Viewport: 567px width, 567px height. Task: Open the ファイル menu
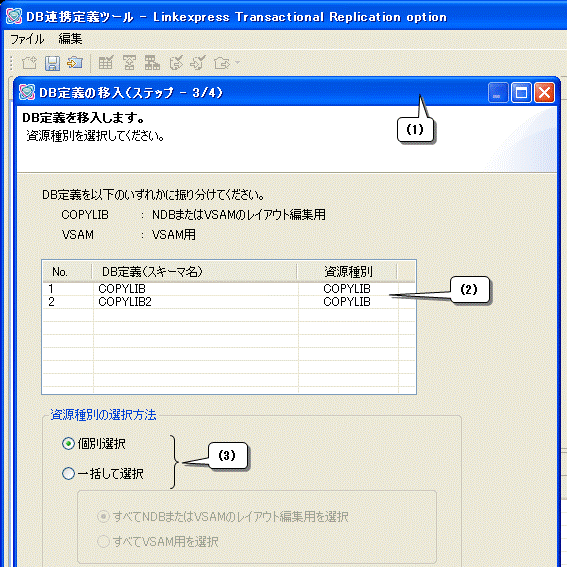tap(27, 39)
